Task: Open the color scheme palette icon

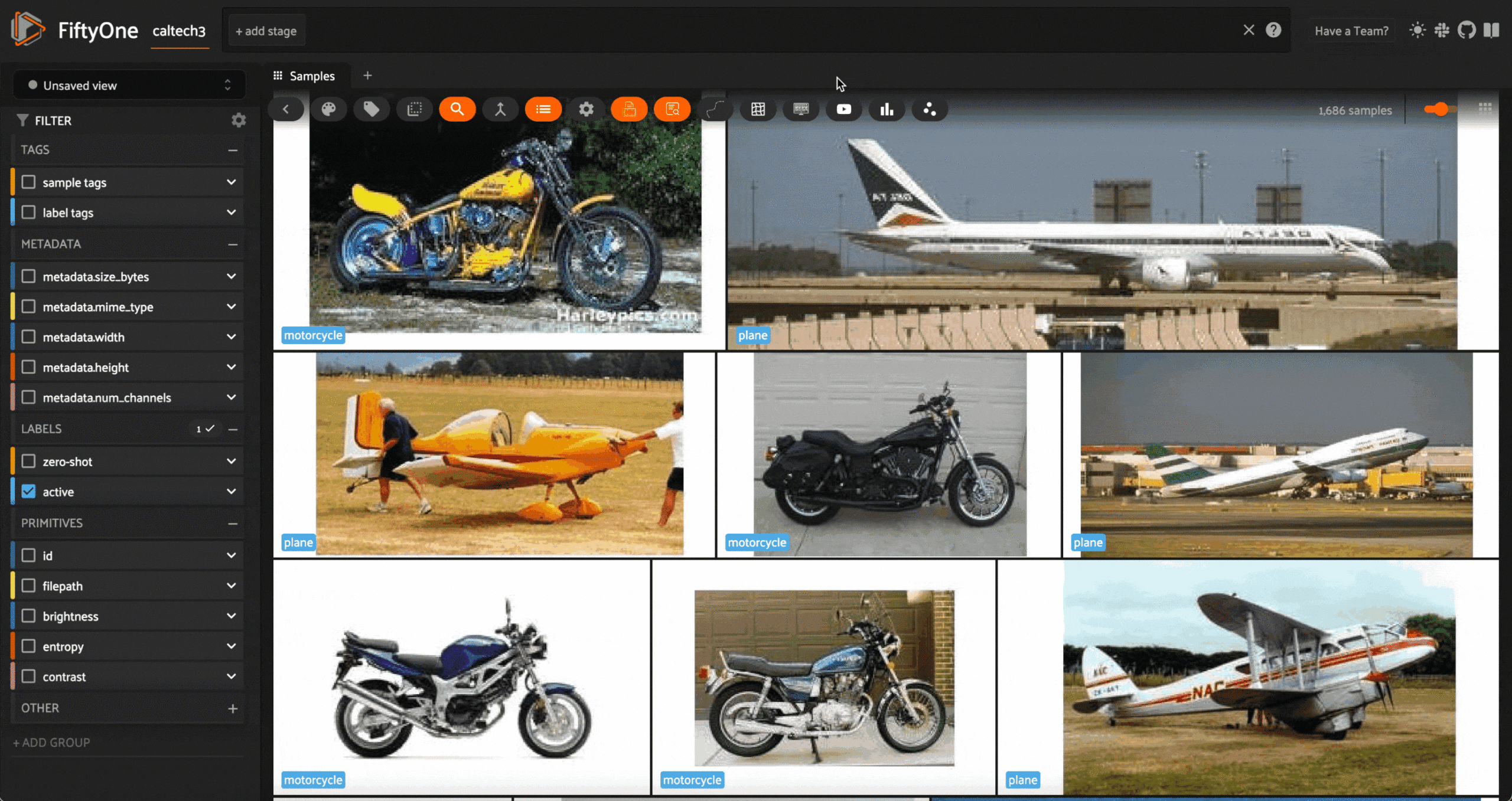Action: 328,109
